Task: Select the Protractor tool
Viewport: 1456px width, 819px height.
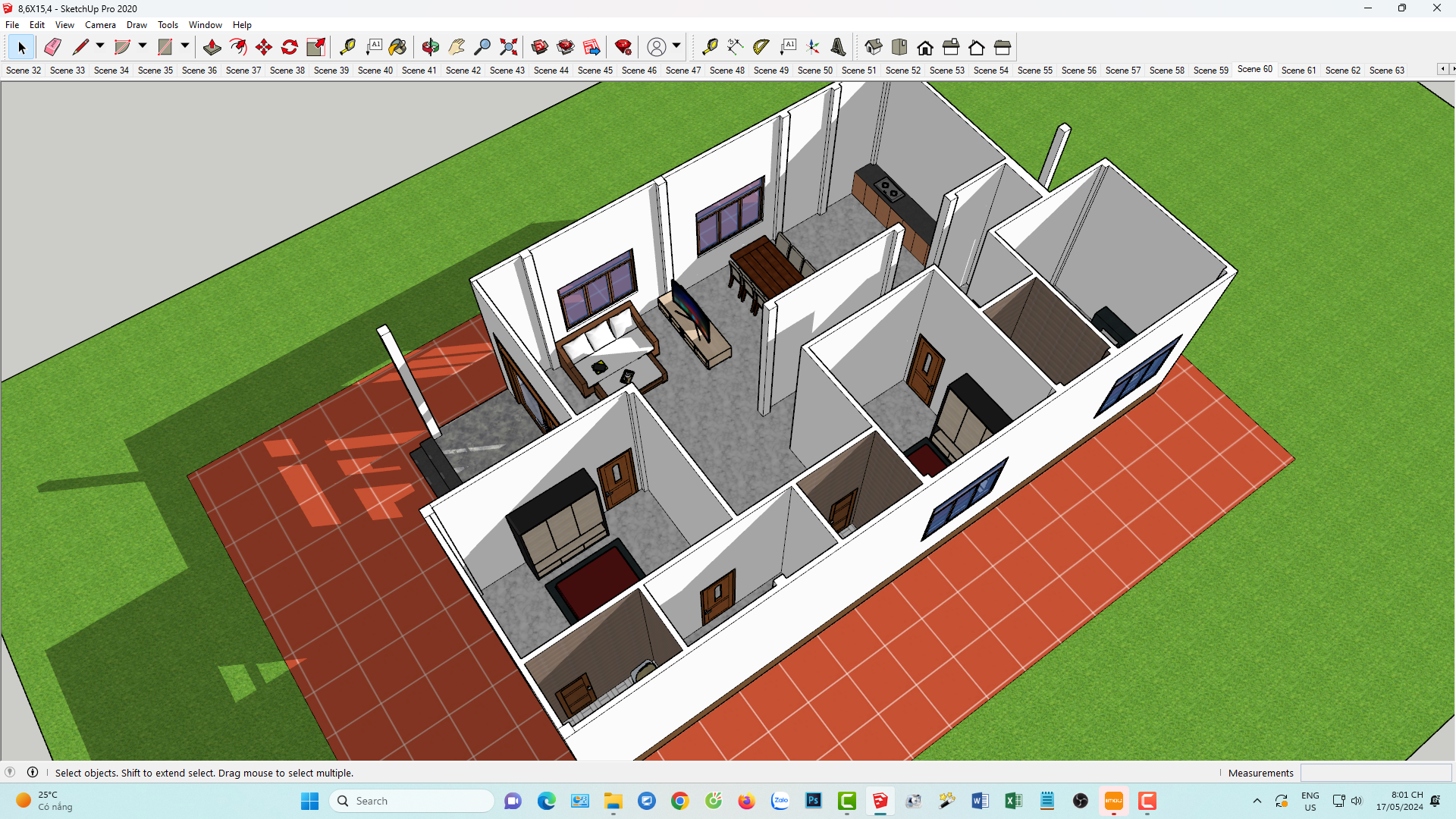Action: pos(761,47)
